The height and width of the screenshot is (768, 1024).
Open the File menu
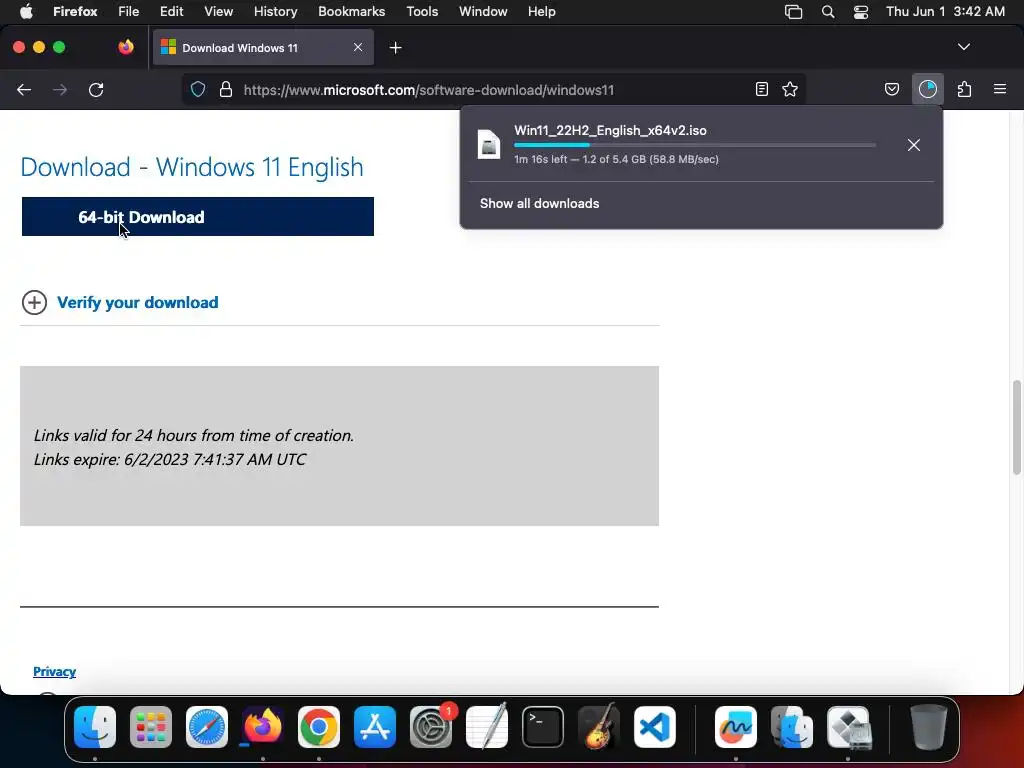(129, 11)
